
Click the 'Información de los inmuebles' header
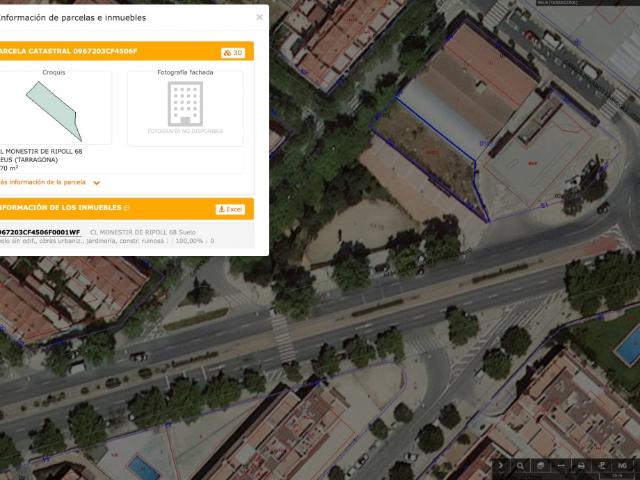pyautogui.click(x=60, y=208)
